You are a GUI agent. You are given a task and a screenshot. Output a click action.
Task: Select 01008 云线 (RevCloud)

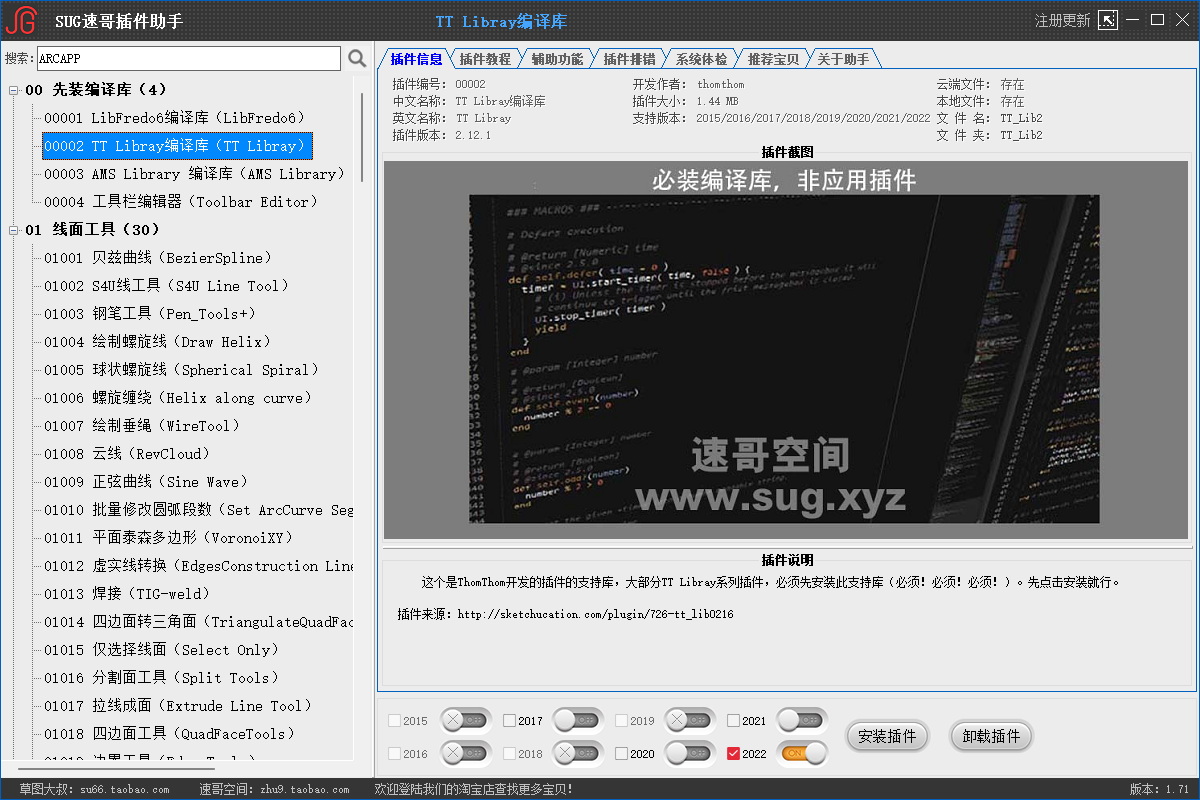tap(127, 454)
